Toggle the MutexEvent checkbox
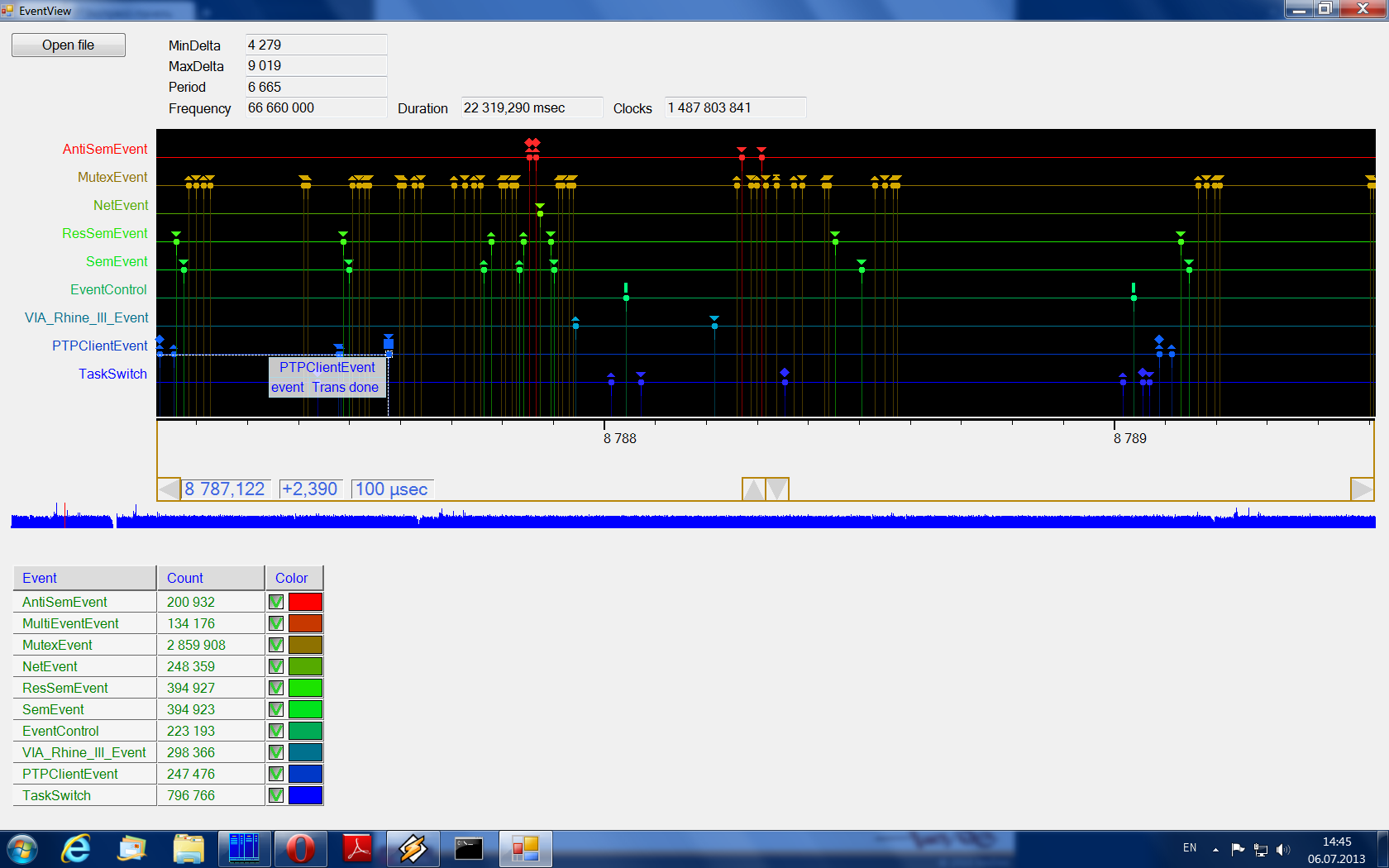Image resolution: width=1389 pixels, height=868 pixels. pos(276,645)
